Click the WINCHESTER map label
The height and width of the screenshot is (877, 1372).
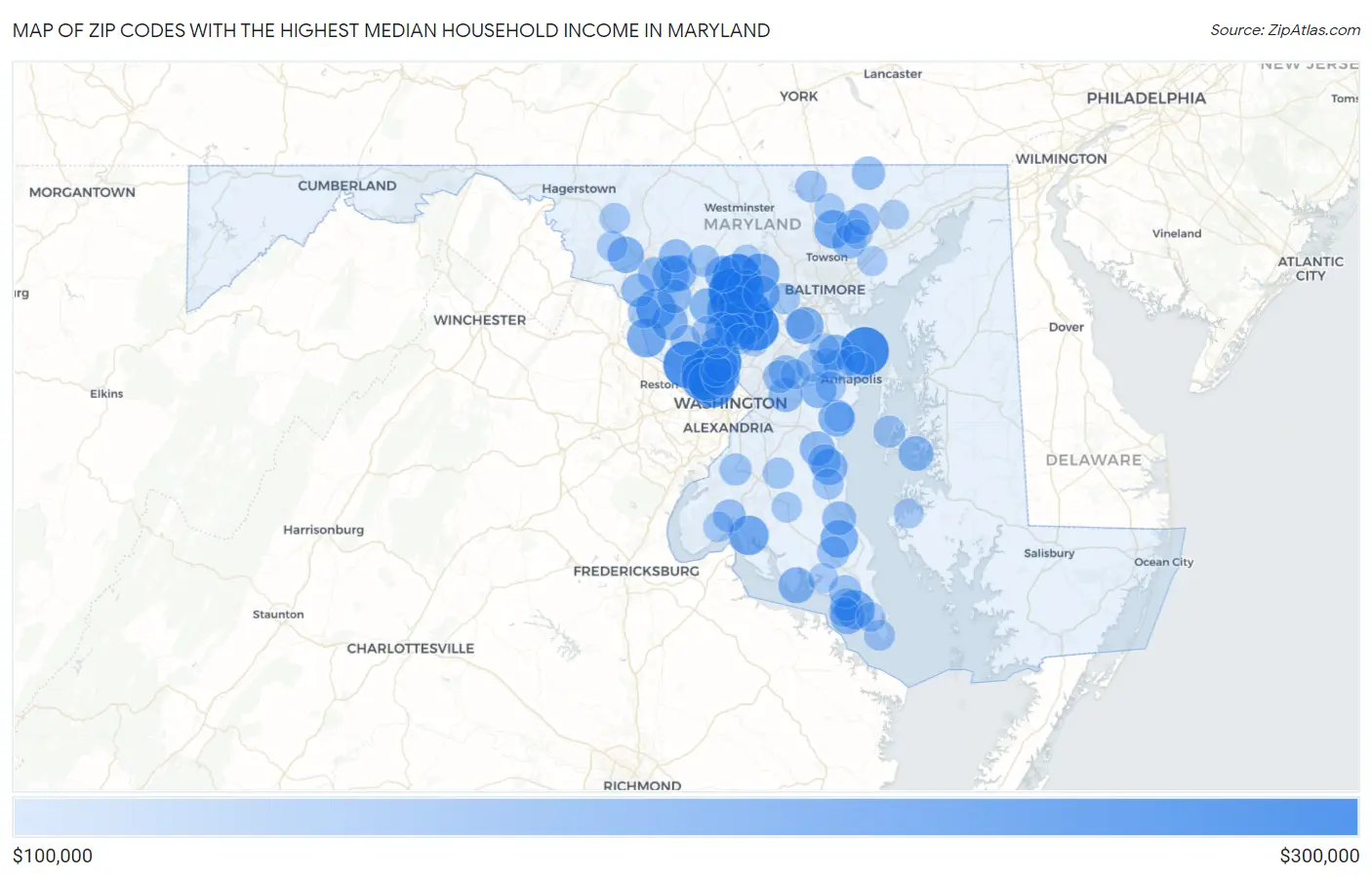coord(479,320)
